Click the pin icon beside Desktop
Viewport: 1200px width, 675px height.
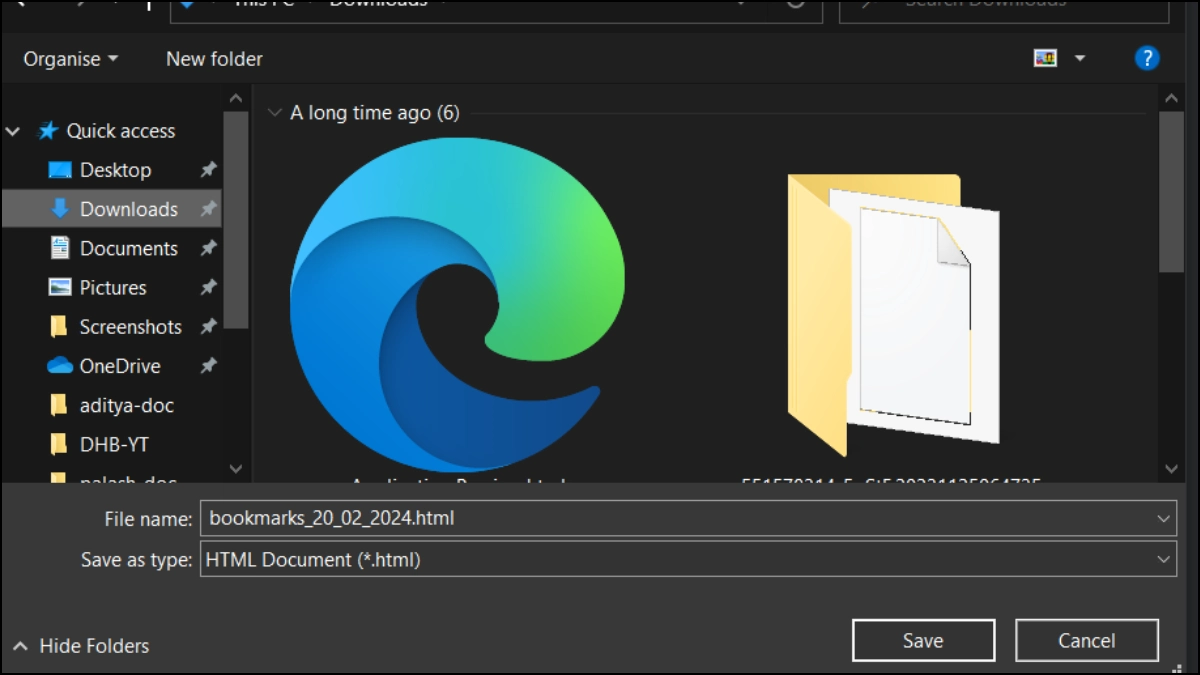point(208,170)
